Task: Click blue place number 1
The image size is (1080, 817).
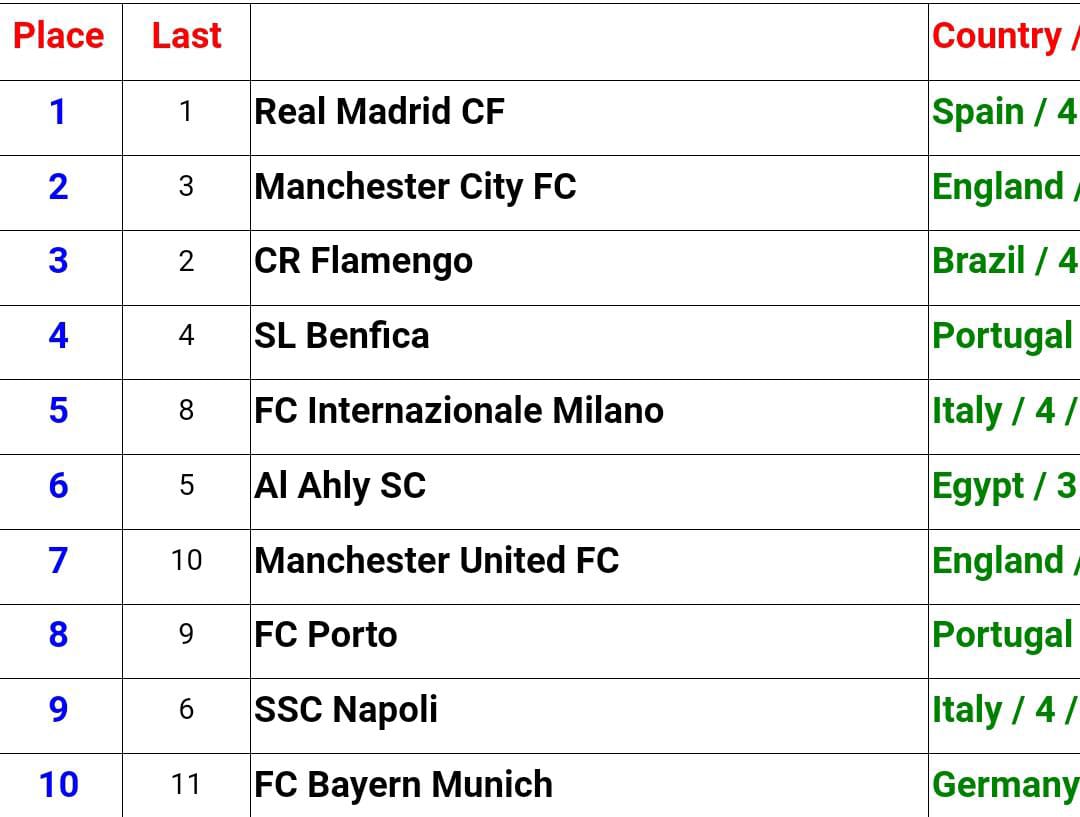Action: pos(58,111)
